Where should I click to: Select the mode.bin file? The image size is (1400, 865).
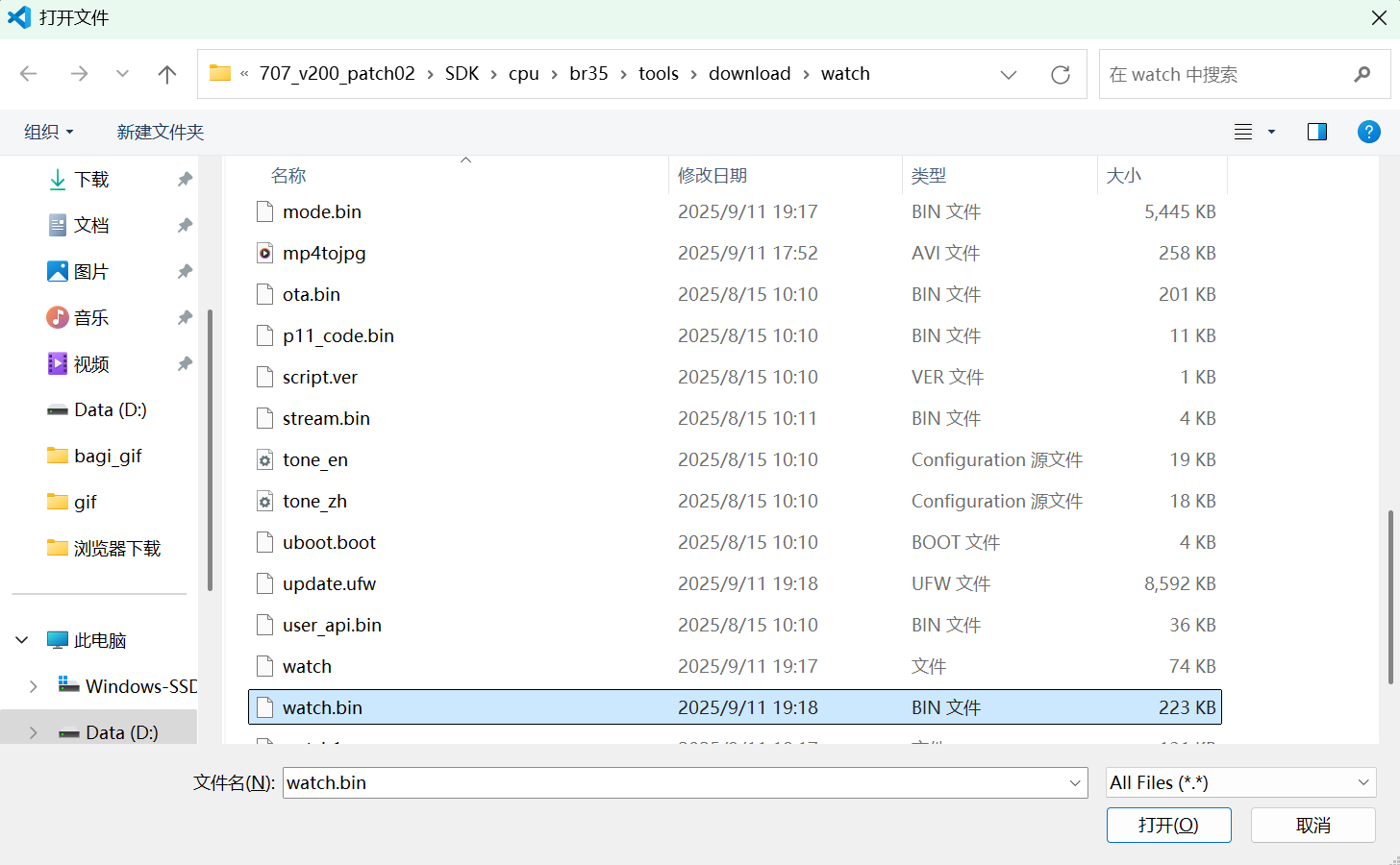click(x=735, y=211)
